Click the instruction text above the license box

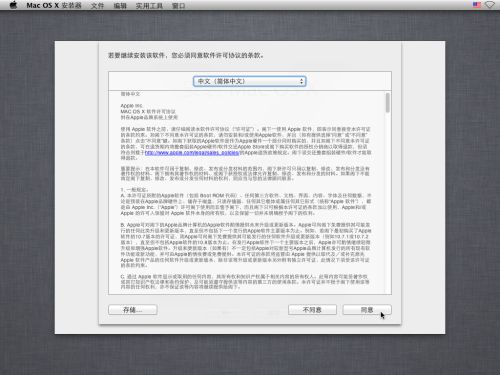click(x=186, y=55)
